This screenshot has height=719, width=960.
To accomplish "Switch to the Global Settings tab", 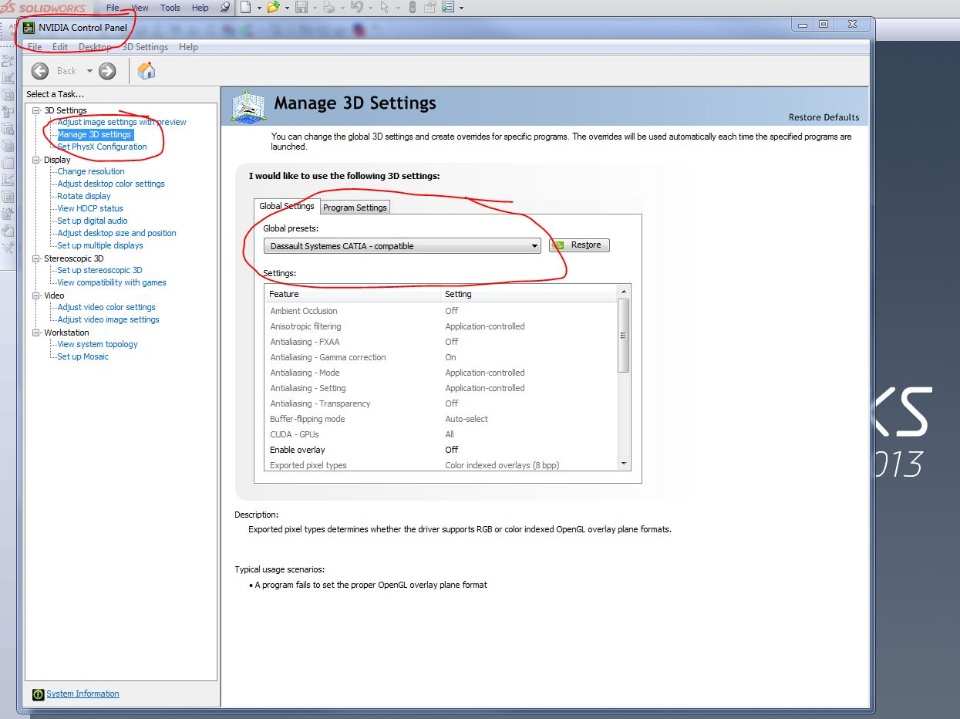I will [287, 206].
